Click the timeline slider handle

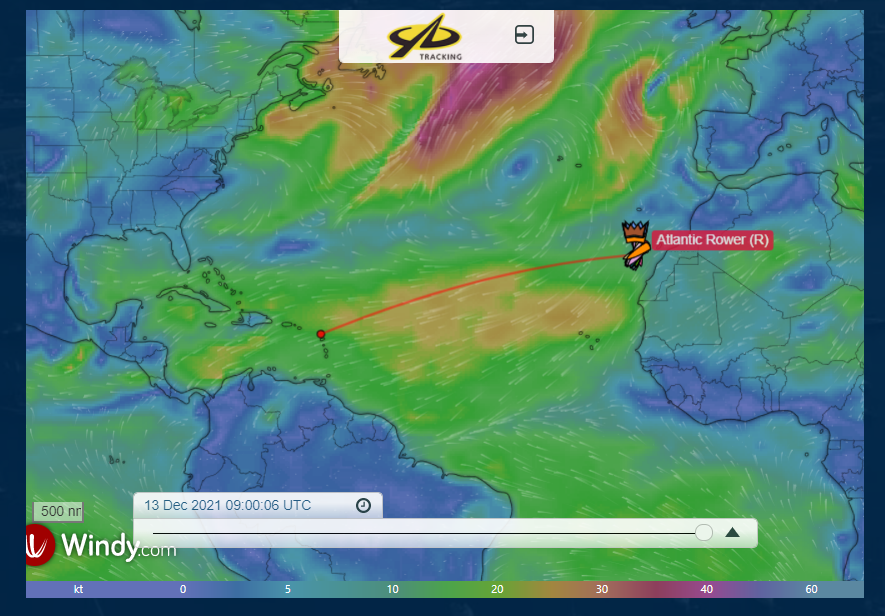pyautogui.click(x=703, y=533)
